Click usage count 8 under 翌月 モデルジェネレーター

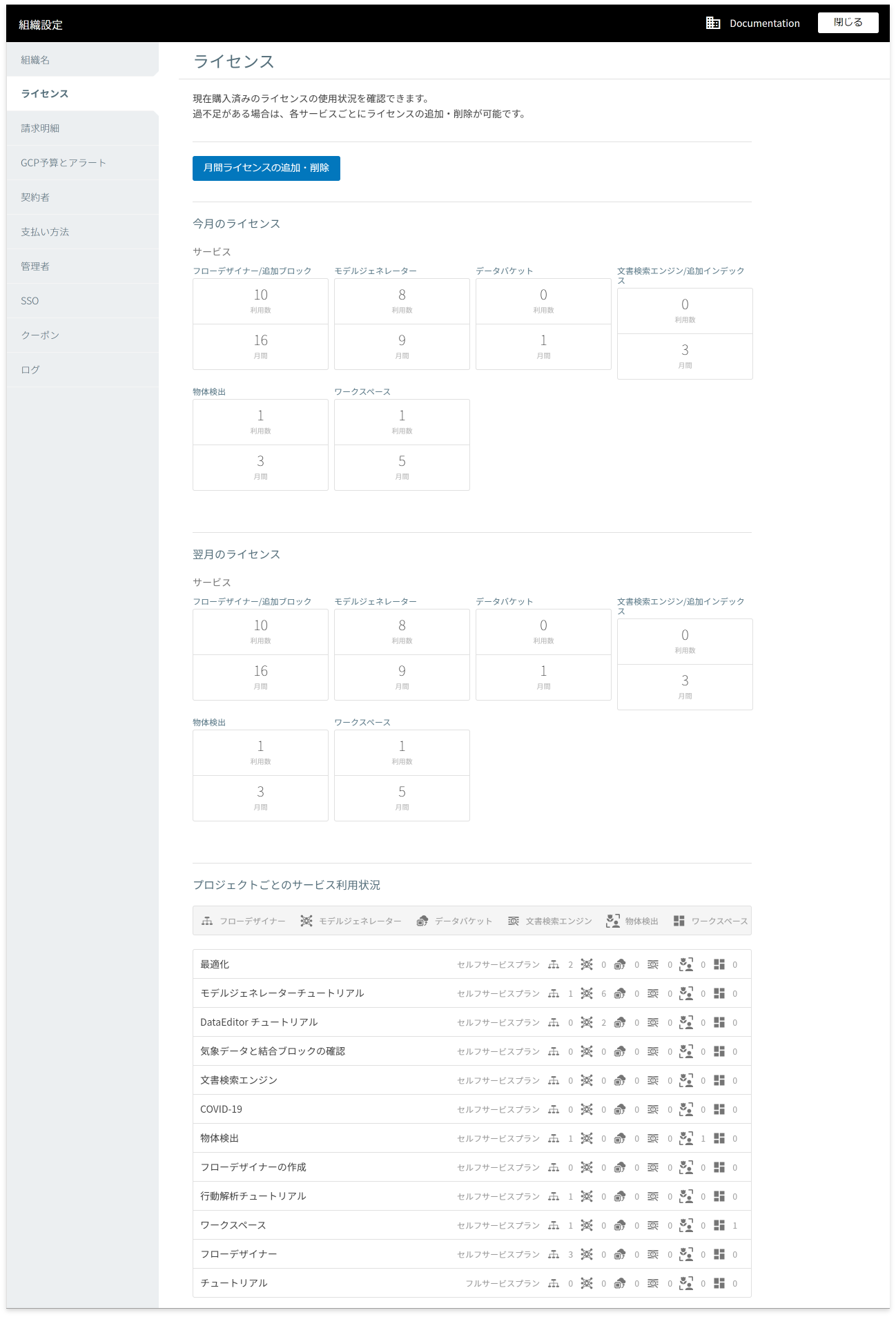[402, 625]
